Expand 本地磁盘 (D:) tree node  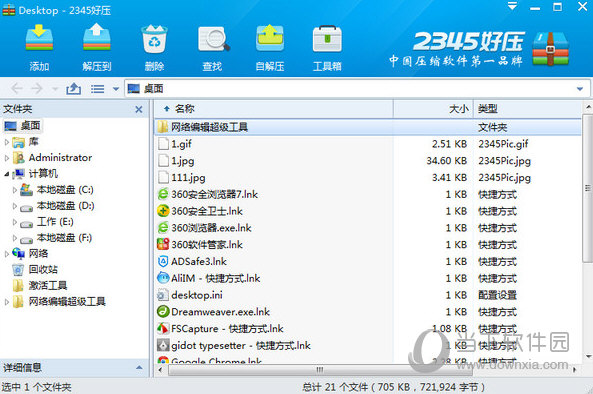coord(15,206)
